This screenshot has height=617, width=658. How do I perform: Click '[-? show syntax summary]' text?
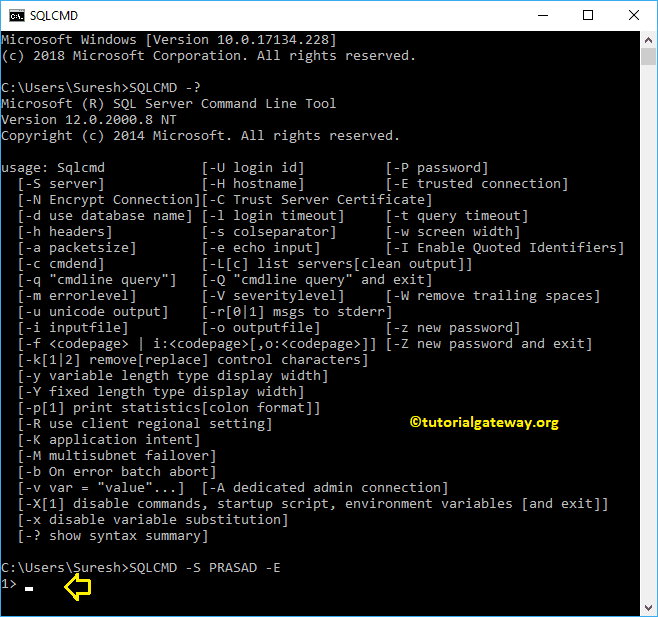point(113,536)
